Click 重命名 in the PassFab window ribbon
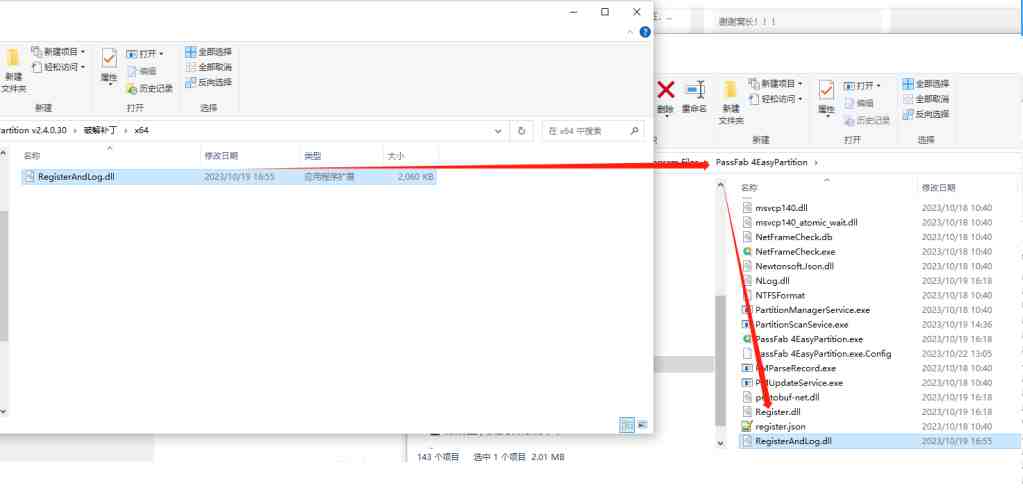Image resolution: width=1023 pixels, height=492 pixels. tap(694, 97)
